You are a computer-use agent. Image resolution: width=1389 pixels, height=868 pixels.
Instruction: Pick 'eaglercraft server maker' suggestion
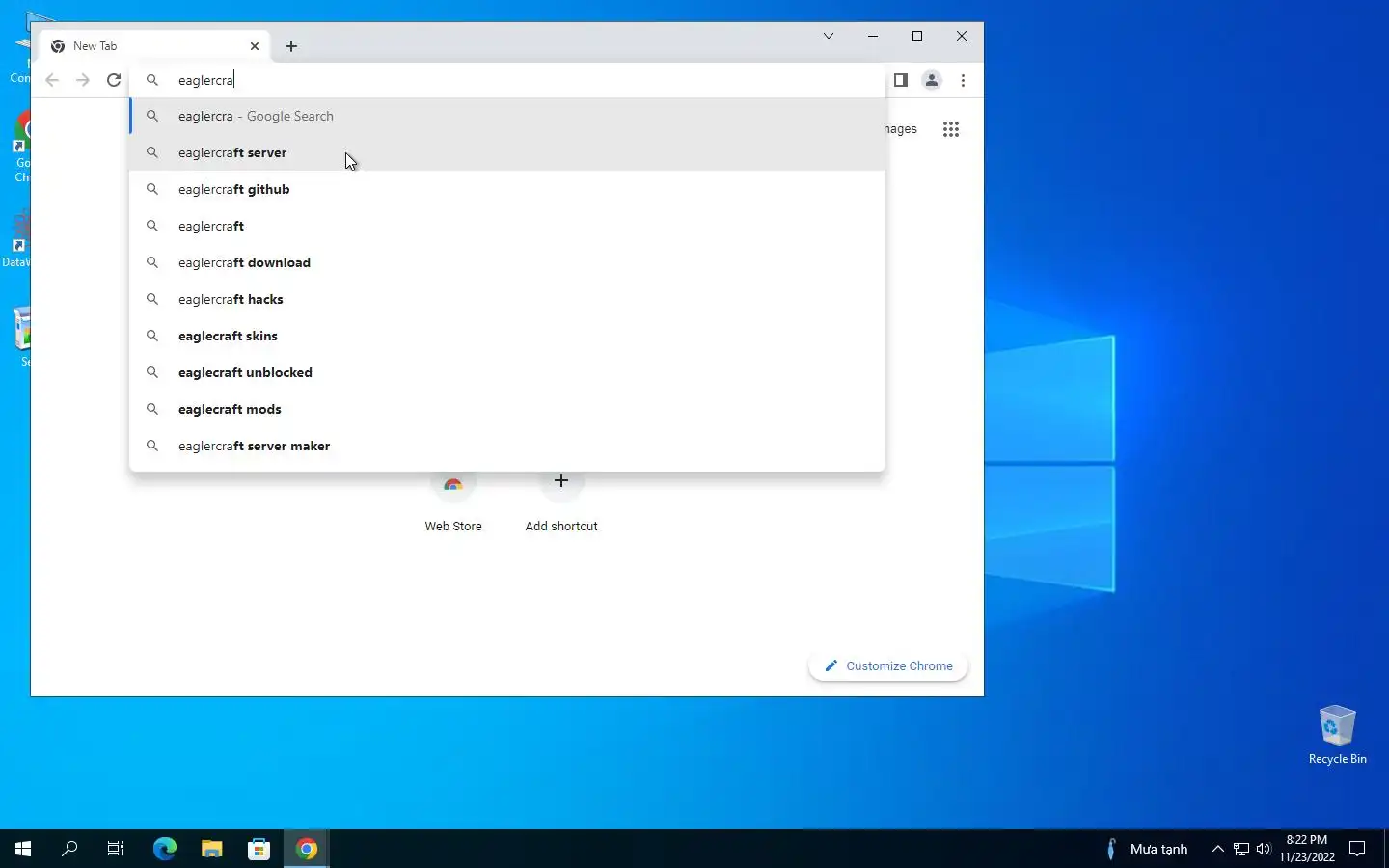[508, 446]
